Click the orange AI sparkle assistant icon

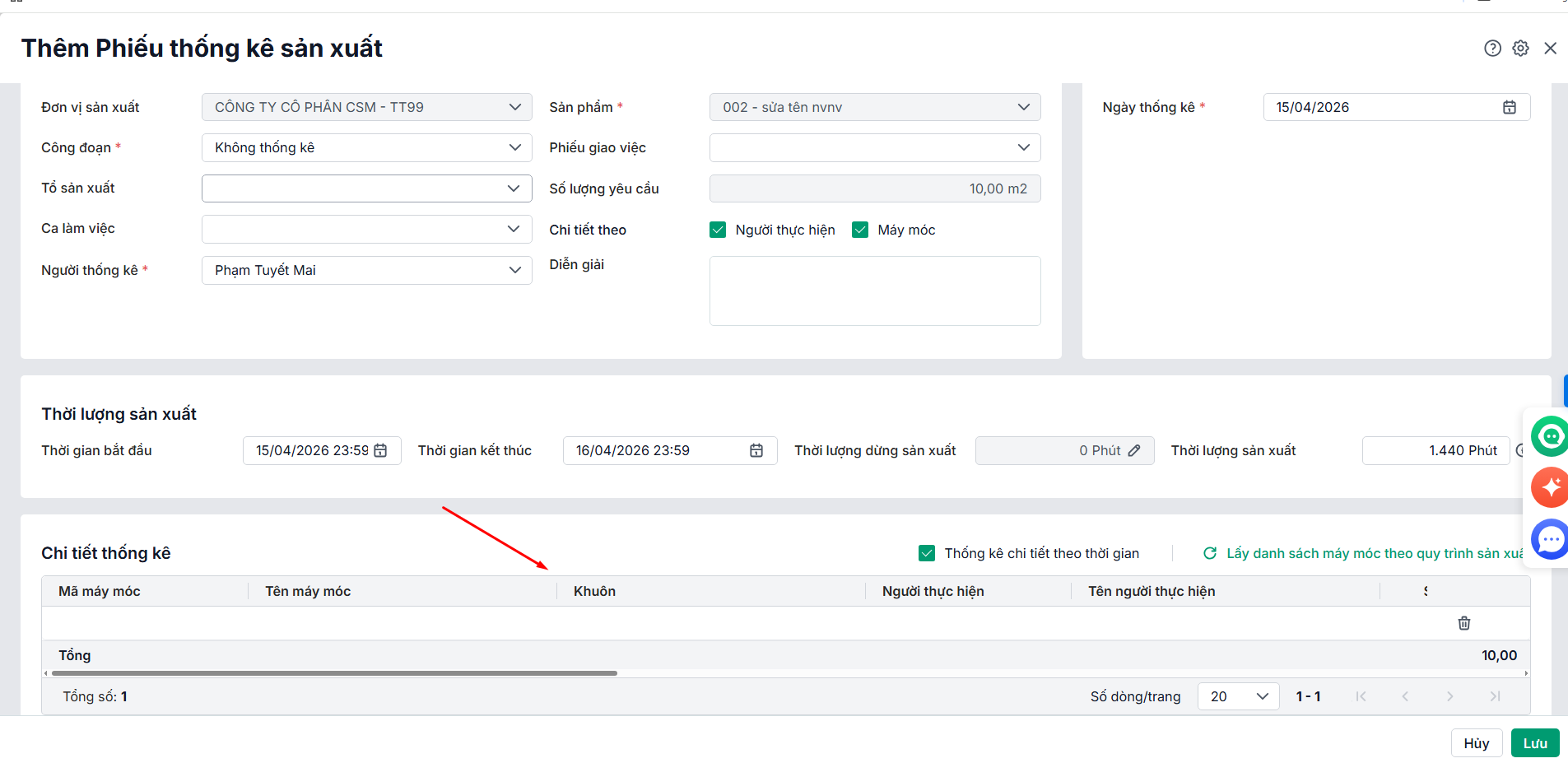coord(1550,487)
